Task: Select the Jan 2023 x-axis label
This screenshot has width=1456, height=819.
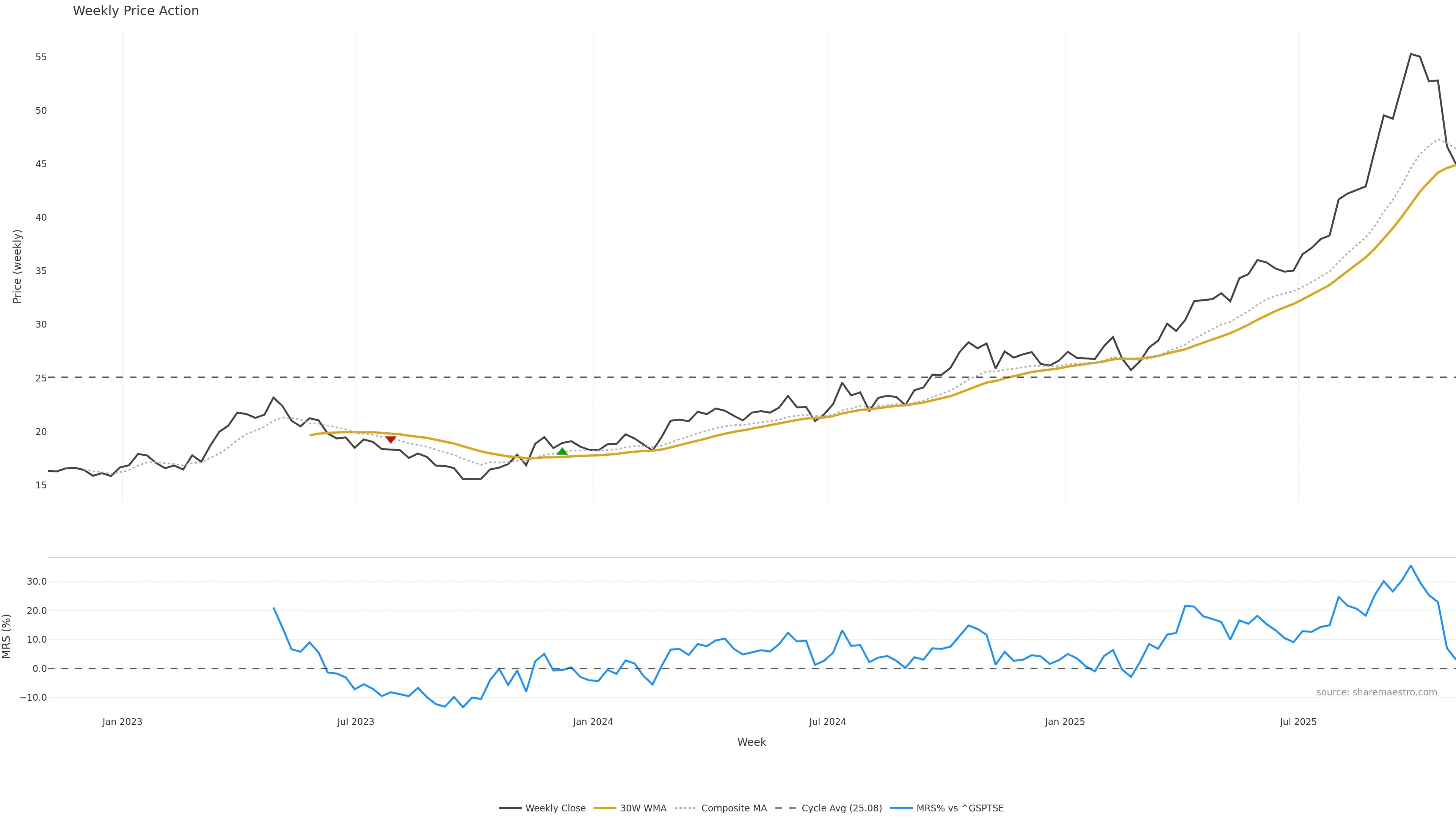Action: tap(122, 722)
